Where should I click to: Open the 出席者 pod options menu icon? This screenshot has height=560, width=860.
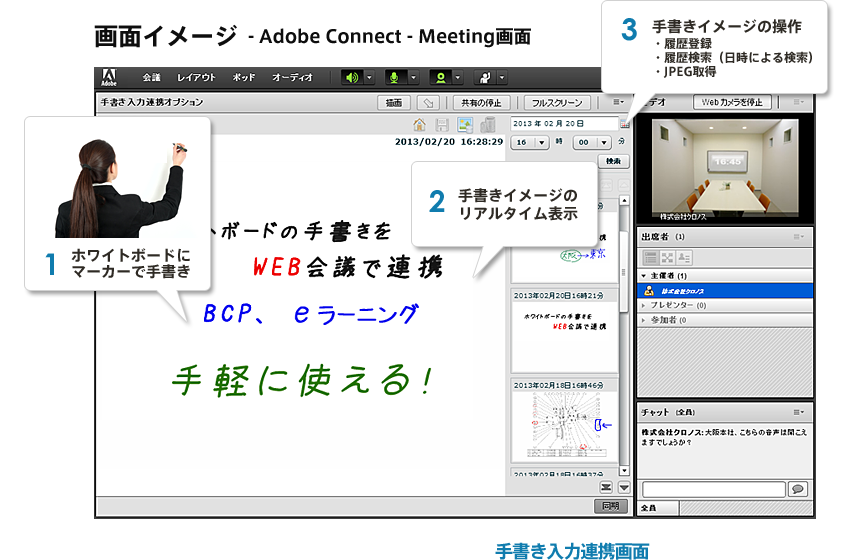point(799,237)
